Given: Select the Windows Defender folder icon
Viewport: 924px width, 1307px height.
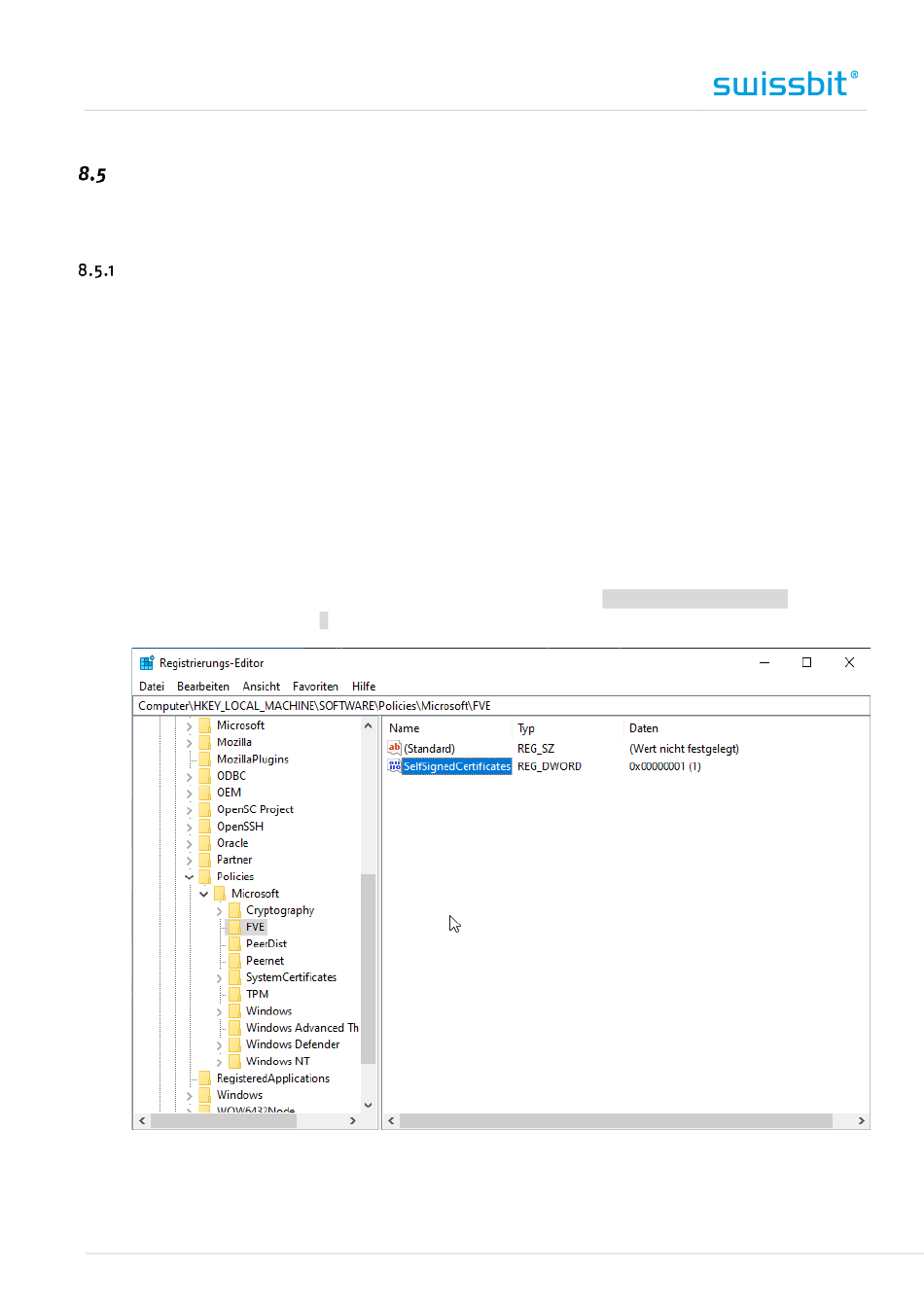Looking at the screenshot, I should (x=234, y=1044).
